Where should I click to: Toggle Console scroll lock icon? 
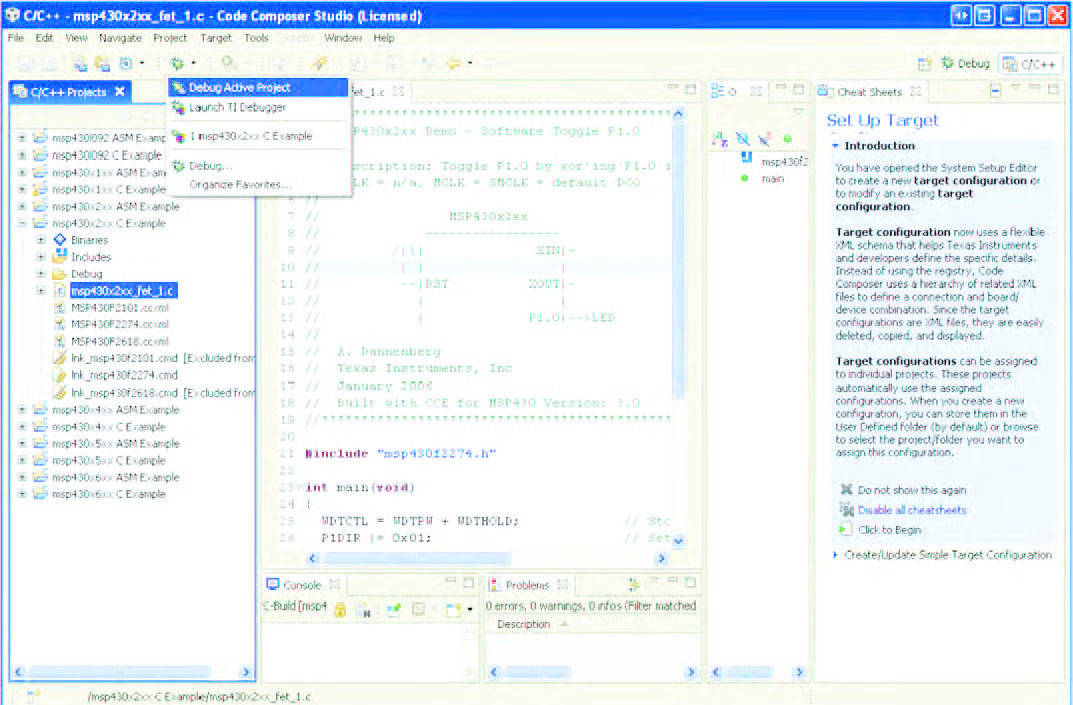coord(340,610)
